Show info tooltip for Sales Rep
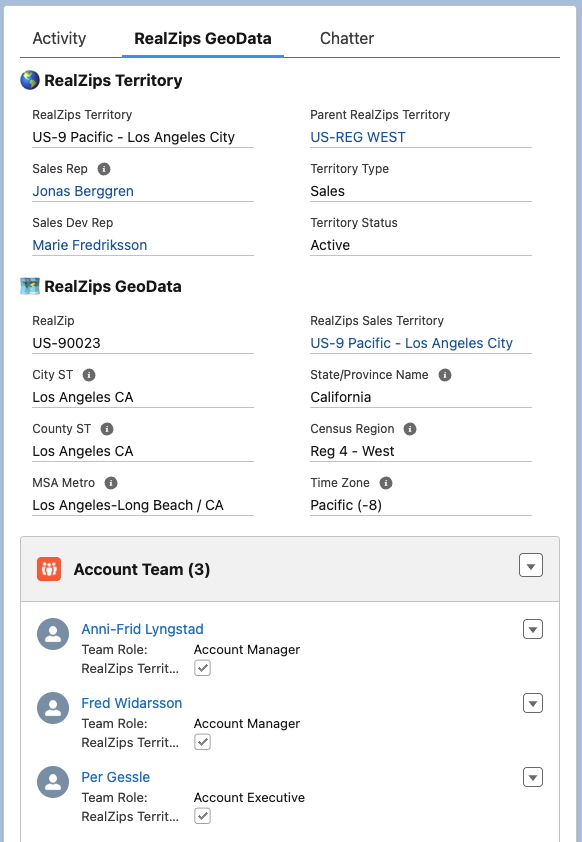582x842 pixels. click(104, 169)
